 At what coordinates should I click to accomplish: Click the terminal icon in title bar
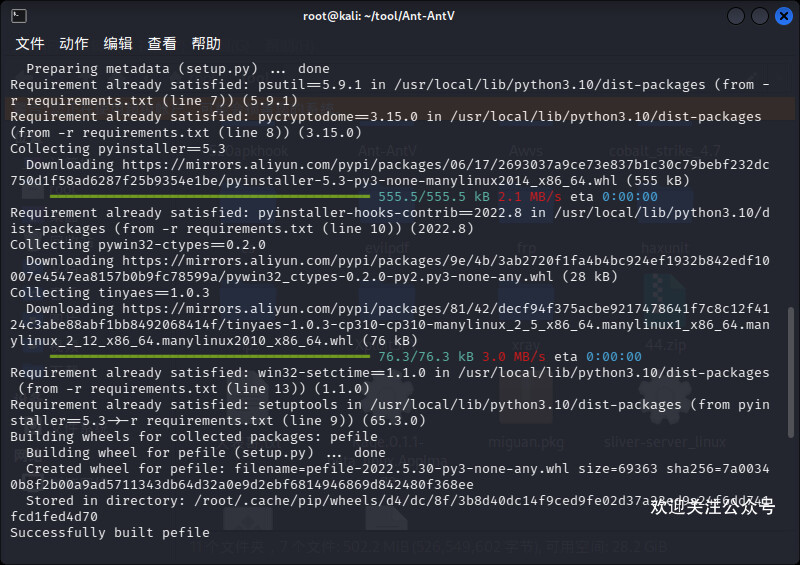19,16
